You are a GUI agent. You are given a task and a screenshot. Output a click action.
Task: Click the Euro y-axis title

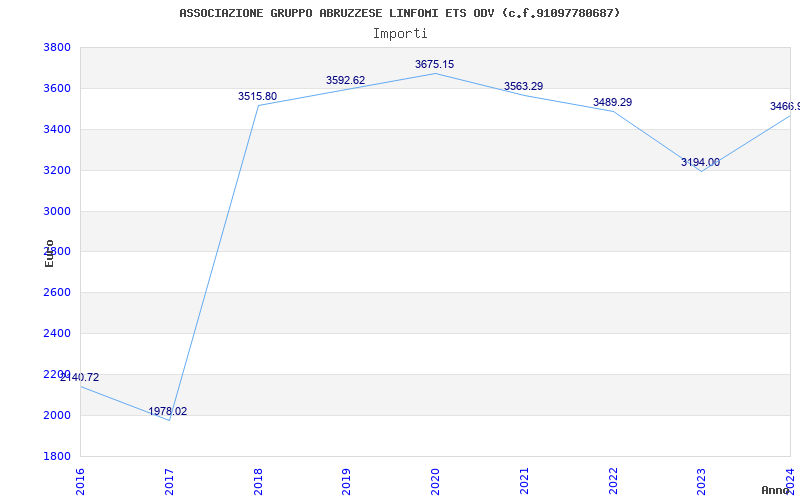click(x=49, y=253)
